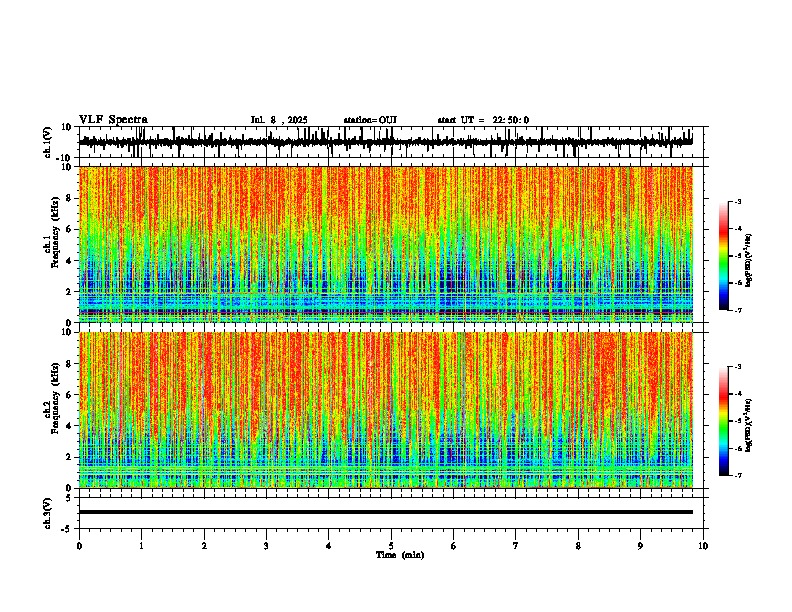The image size is (792, 612).
Task: Click time-axis tick label "5"
Action: pos(391,546)
